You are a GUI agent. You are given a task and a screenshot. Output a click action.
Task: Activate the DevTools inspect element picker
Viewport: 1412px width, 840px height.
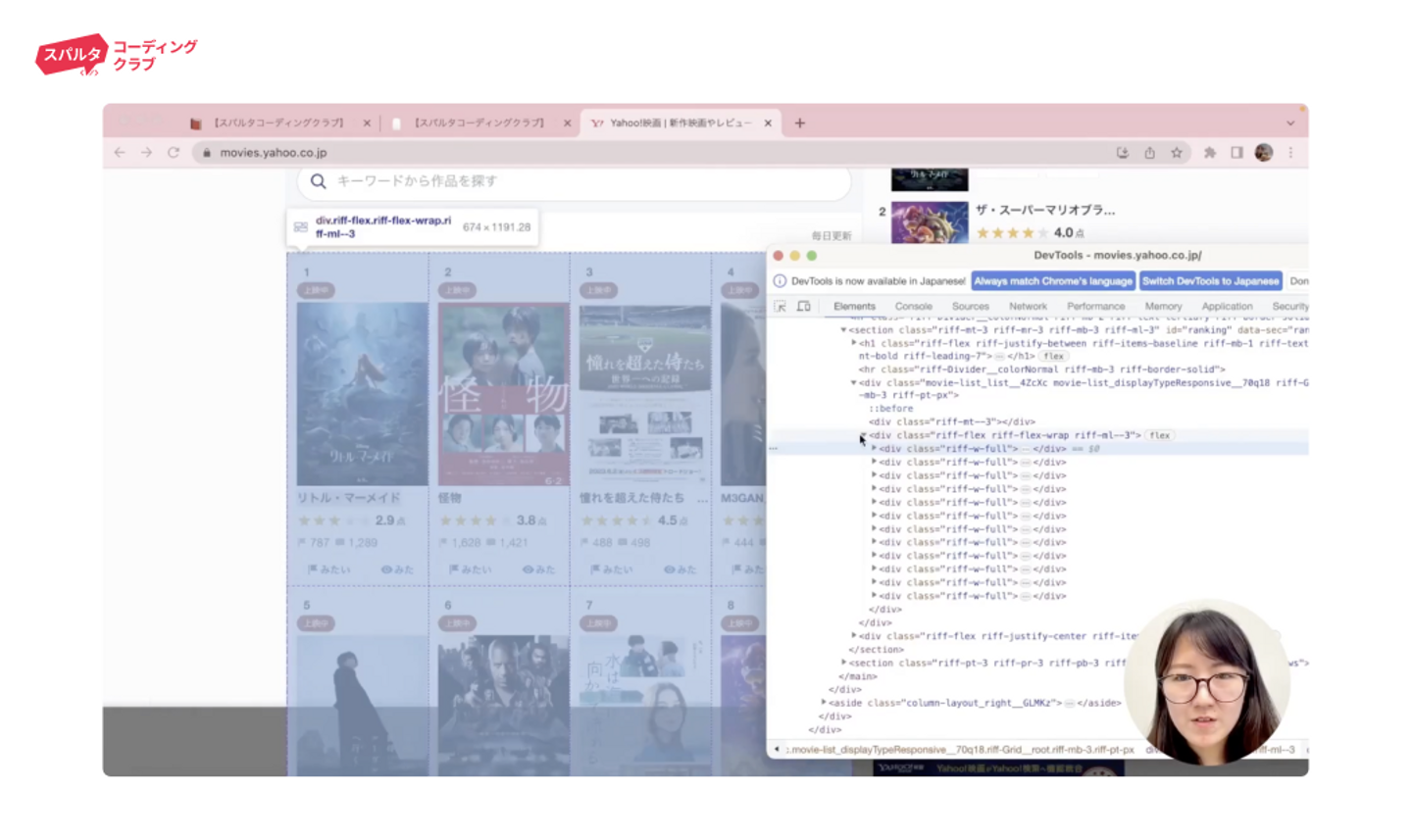(781, 307)
